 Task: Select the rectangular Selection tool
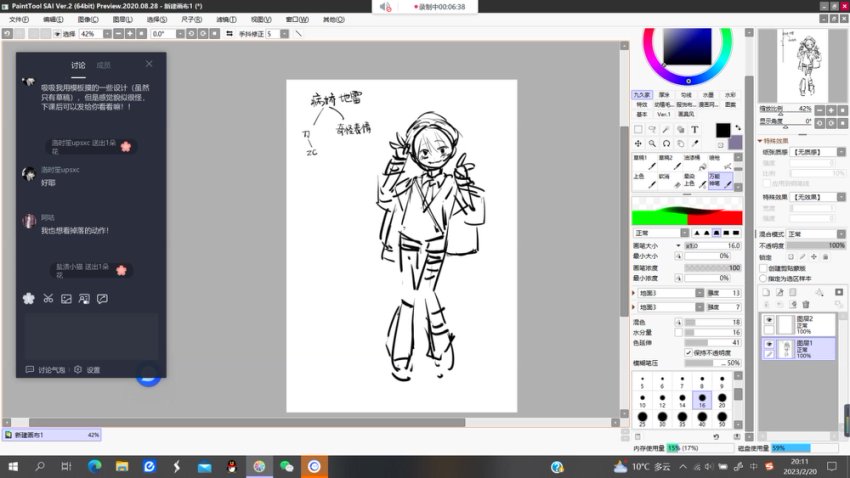(x=638, y=129)
